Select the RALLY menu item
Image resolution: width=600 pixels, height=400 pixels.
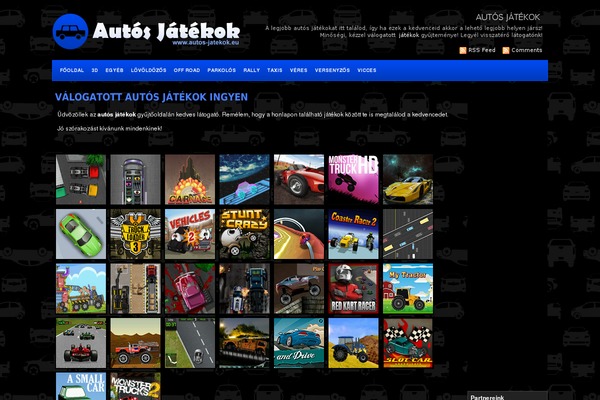click(251, 70)
